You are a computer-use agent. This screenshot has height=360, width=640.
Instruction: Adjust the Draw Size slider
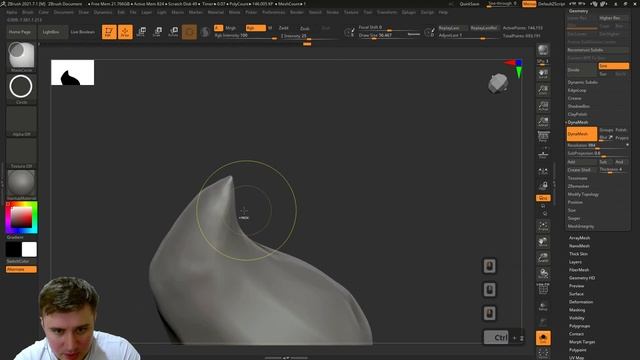pos(389,36)
